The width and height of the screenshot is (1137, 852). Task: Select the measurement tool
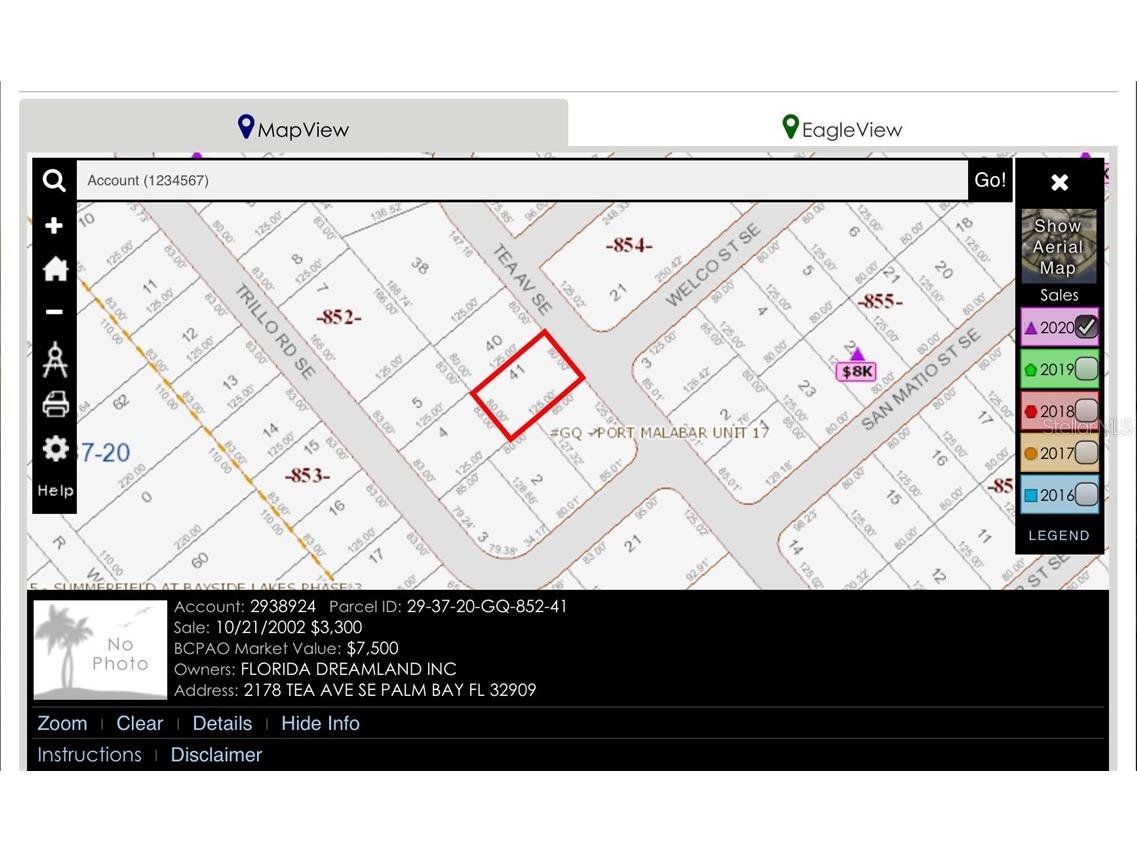click(x=54, y=359)
